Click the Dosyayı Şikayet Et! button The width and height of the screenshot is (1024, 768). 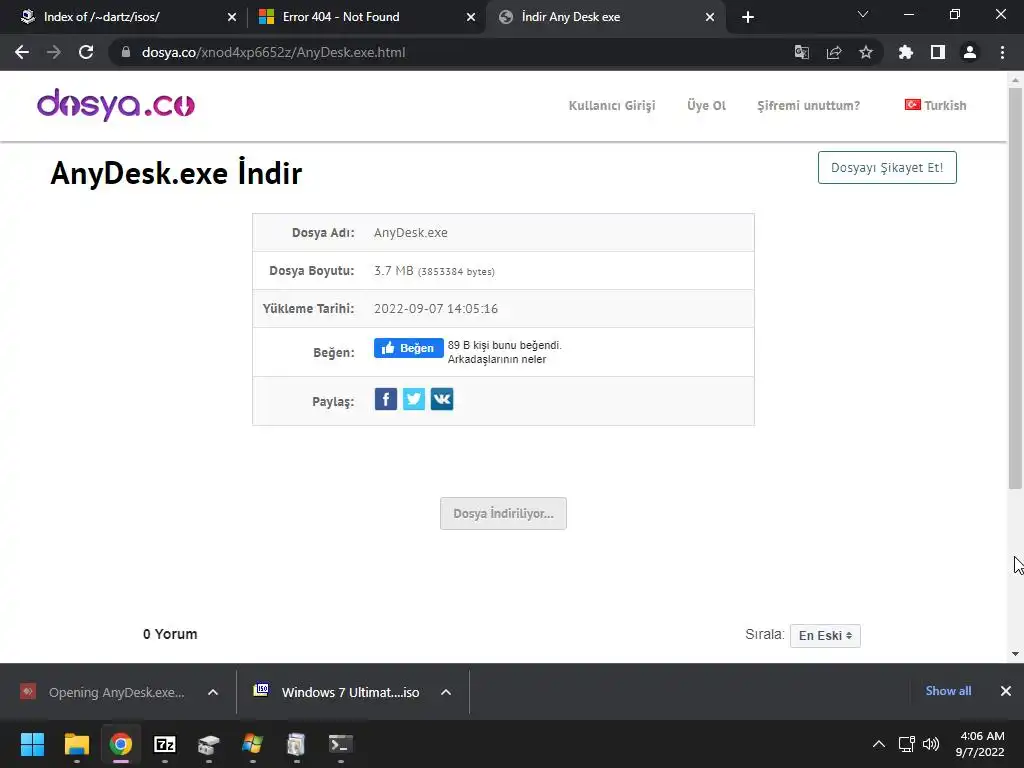[x=887, y=168]
